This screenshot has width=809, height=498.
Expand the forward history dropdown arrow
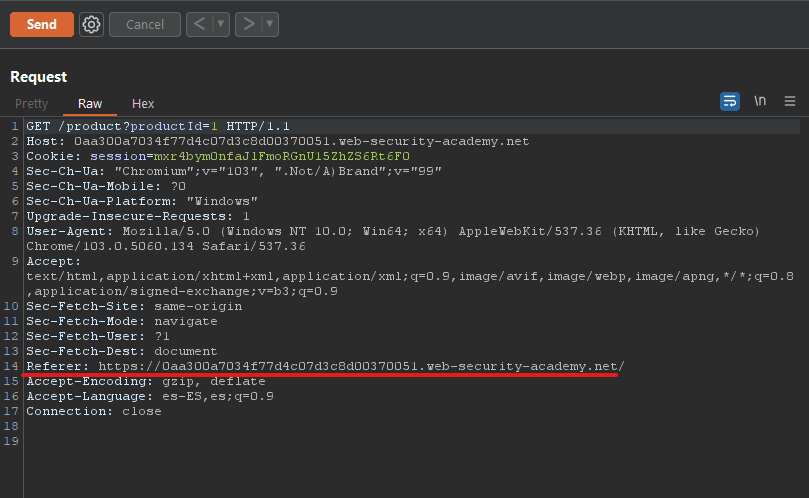pos(270,24)
